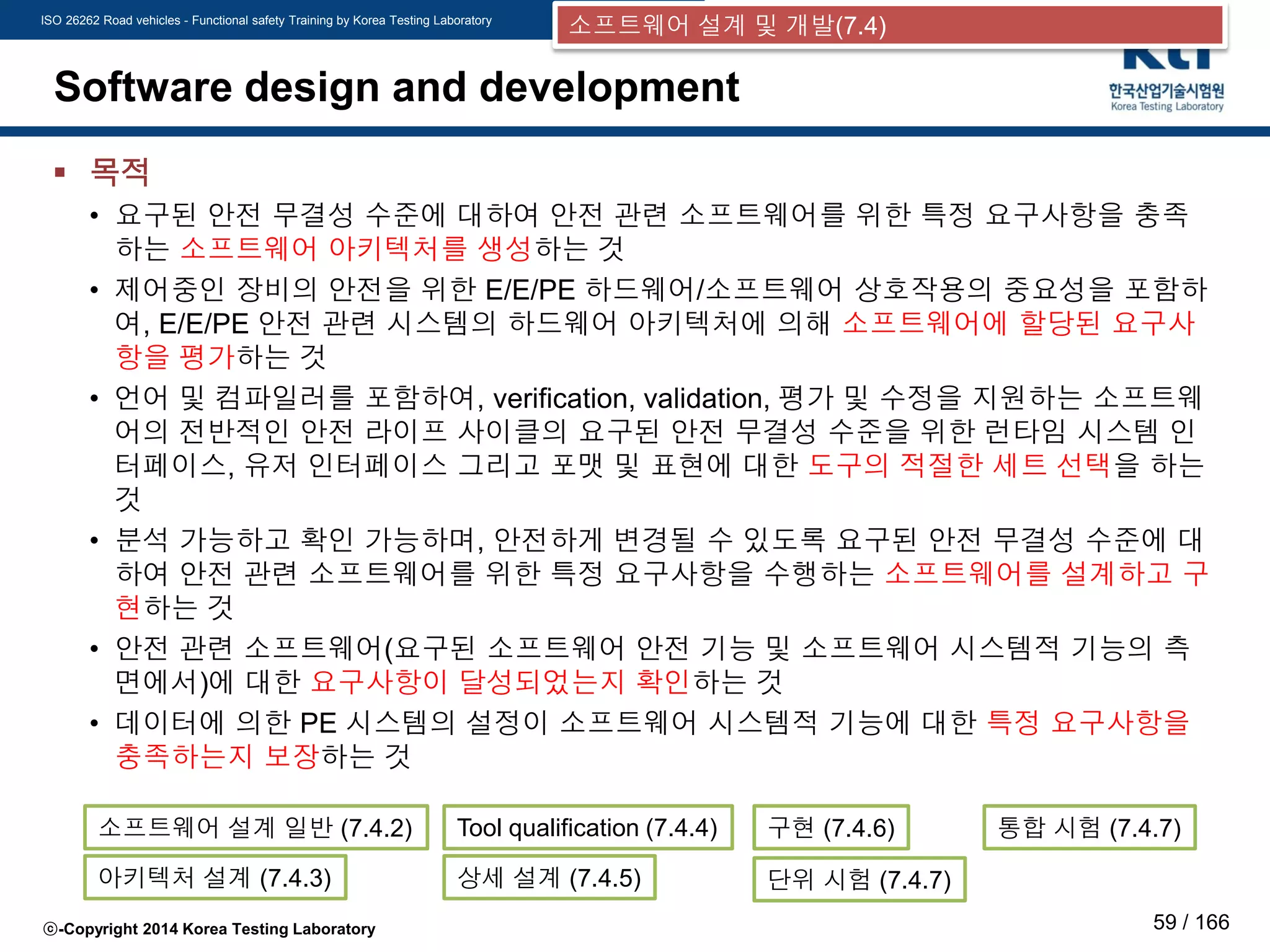Click the 통합 시험 (7.4.7) box

[1090, 827]
